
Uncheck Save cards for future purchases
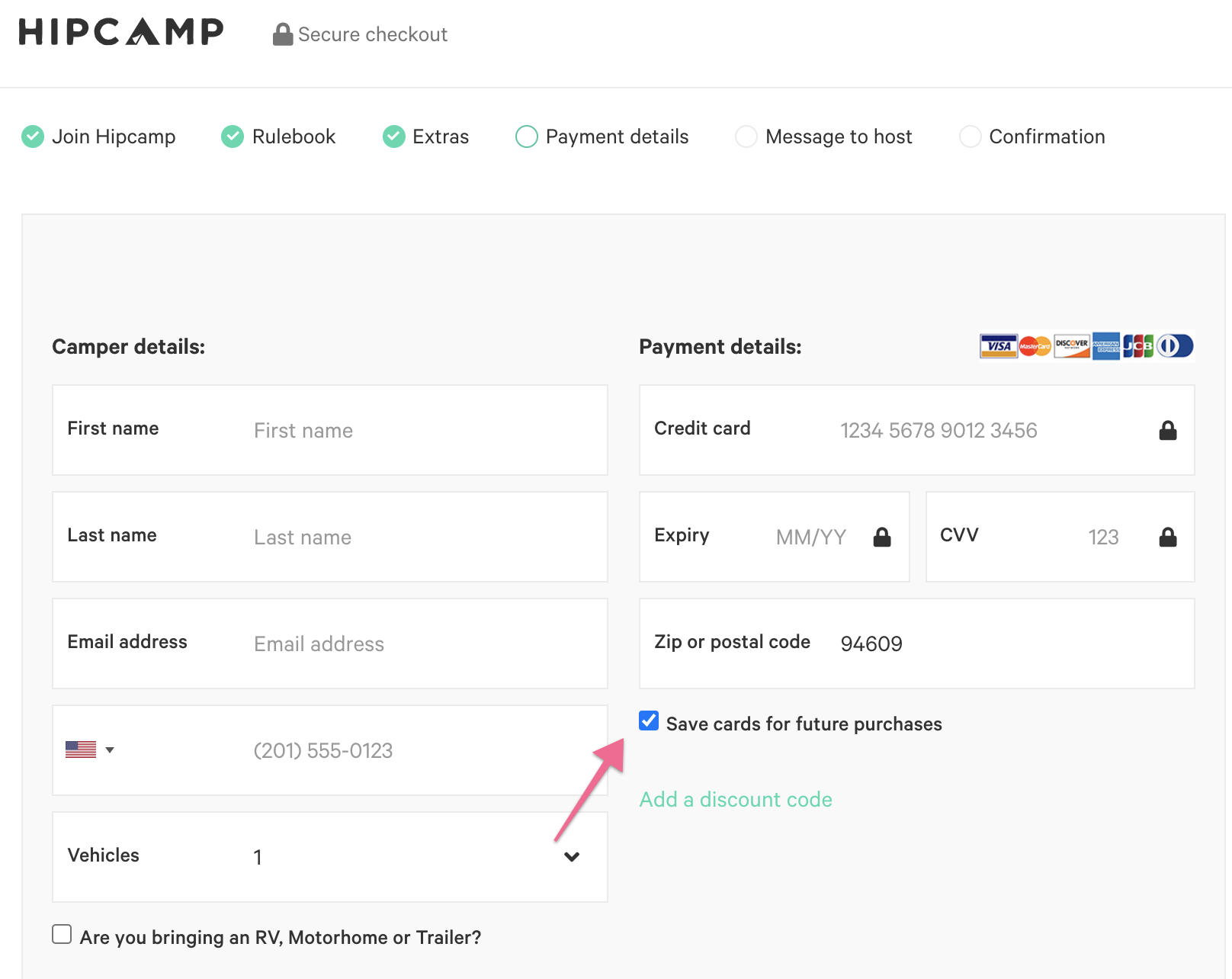[649, 721]
